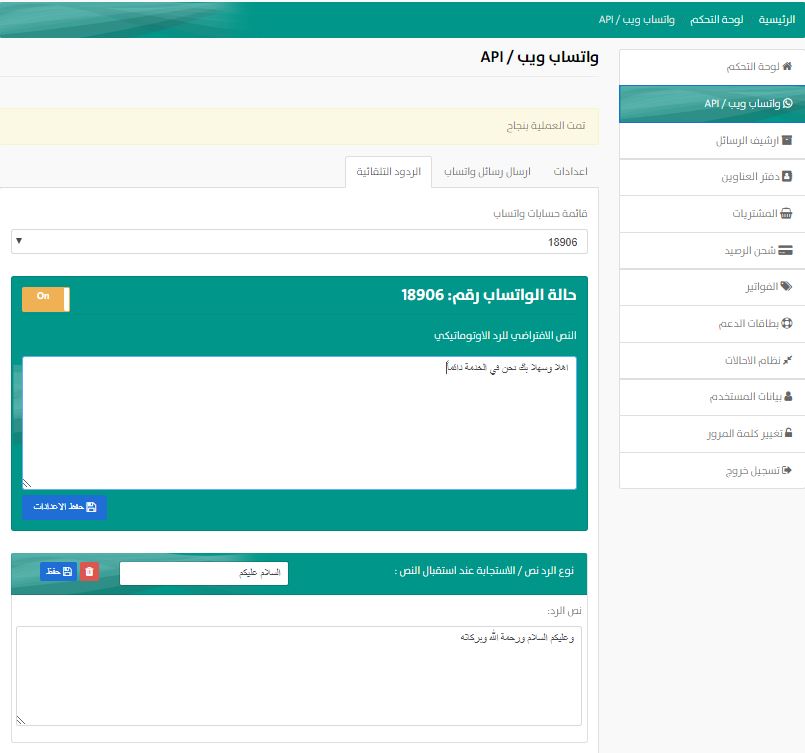The height and width of the screenshot is (753, 805).
Task: Select the الردود التلقائية tab
Action: (389, 171)
